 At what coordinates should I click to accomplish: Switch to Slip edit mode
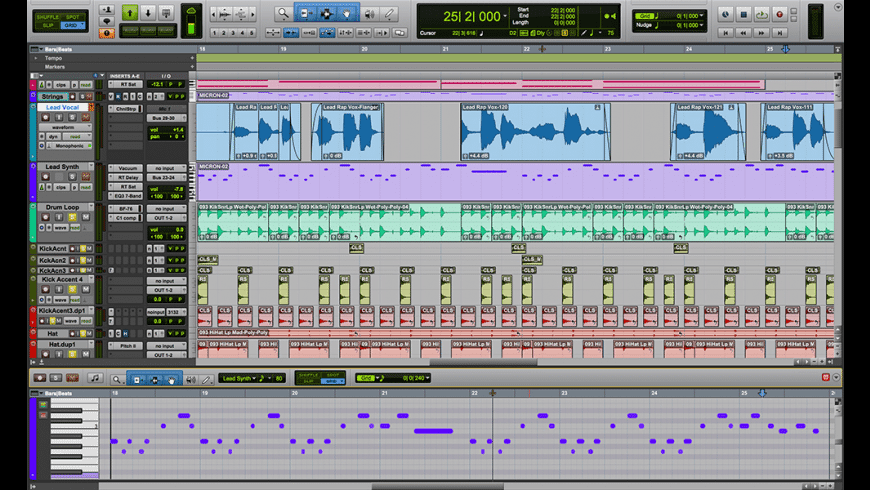pyautogui.click(x=47, y=26)
